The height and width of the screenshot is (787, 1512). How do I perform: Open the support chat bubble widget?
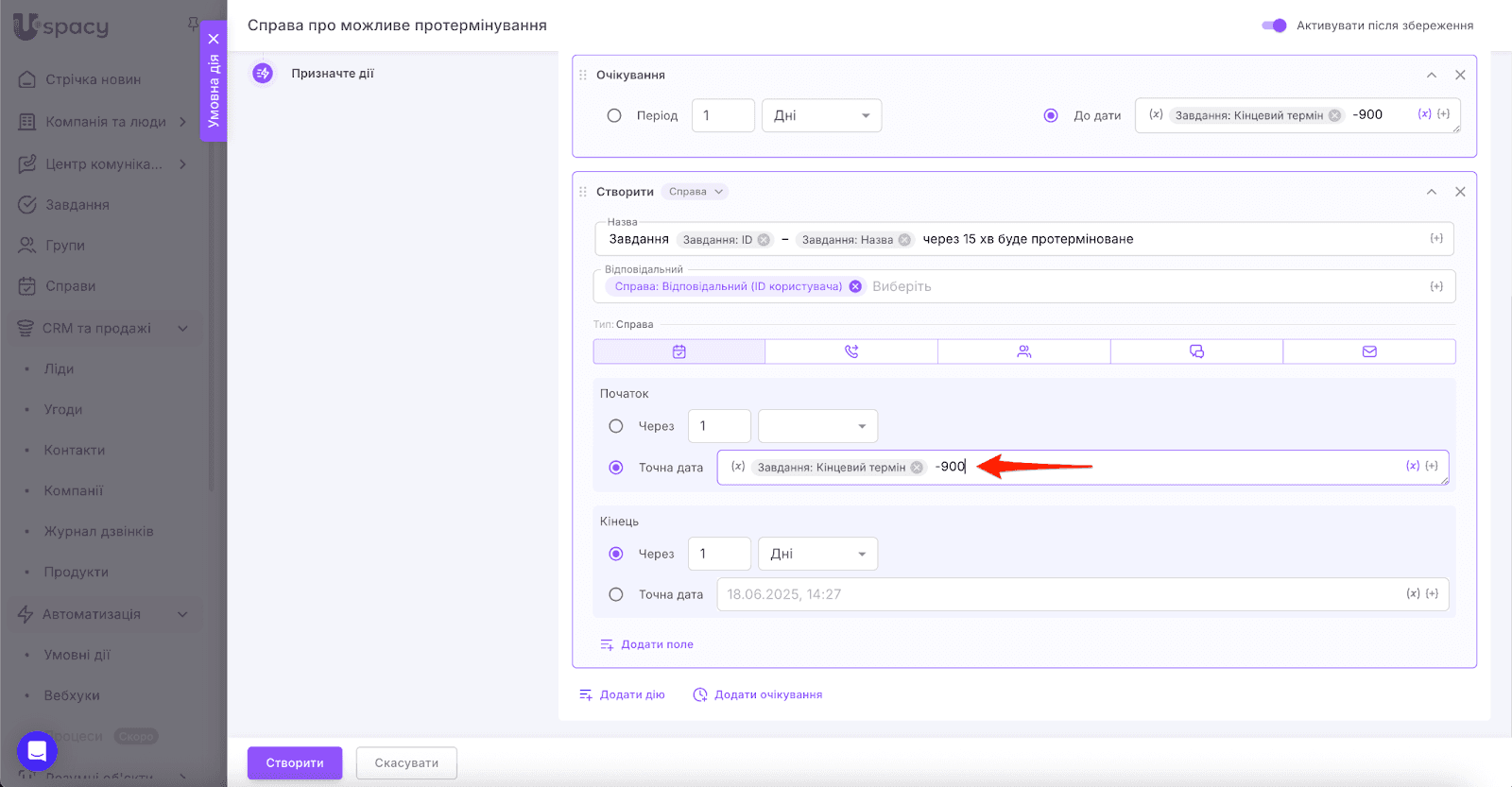pos(37,752)
